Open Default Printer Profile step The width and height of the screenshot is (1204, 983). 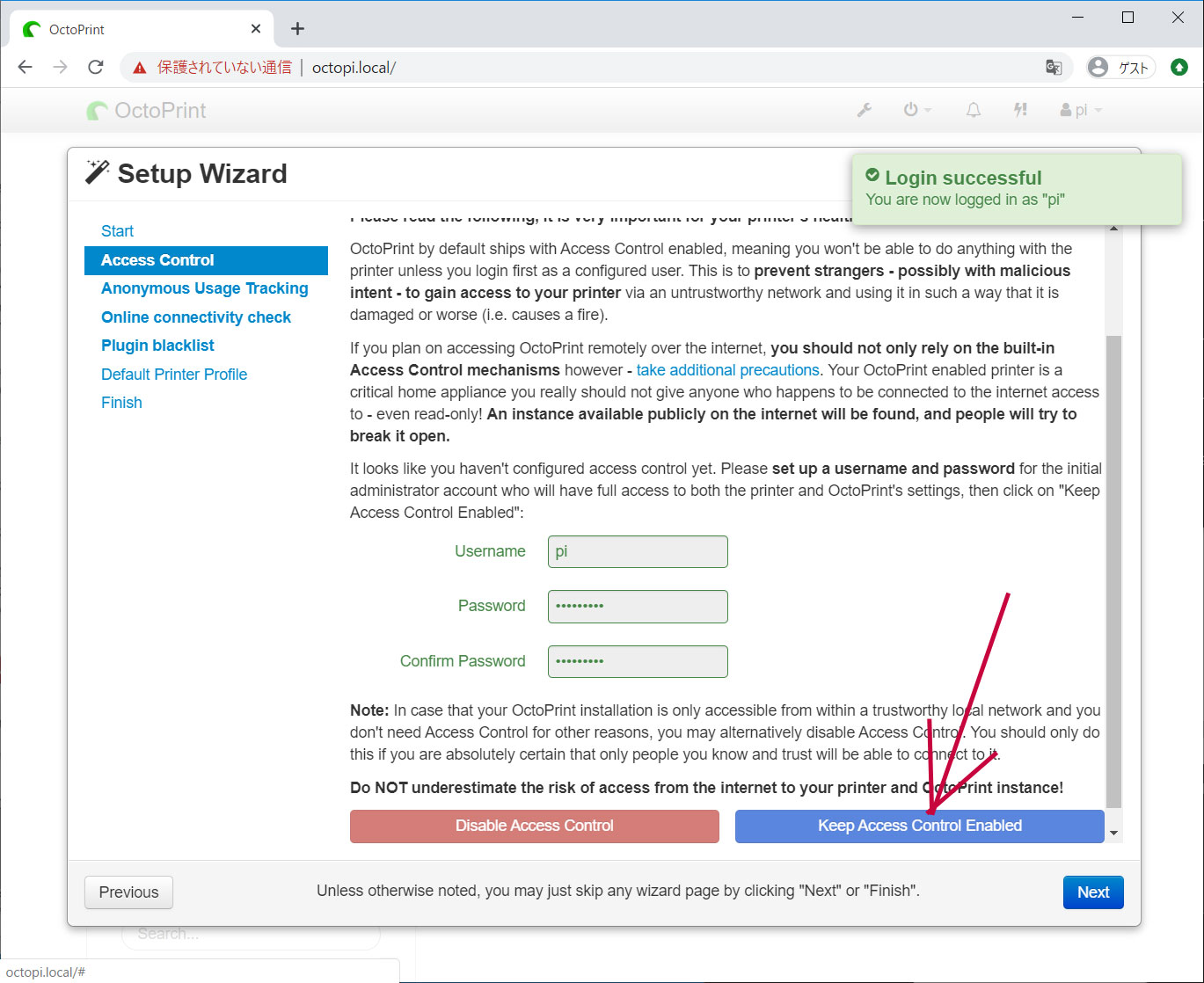pyautogui.click(x=174, y=375)
